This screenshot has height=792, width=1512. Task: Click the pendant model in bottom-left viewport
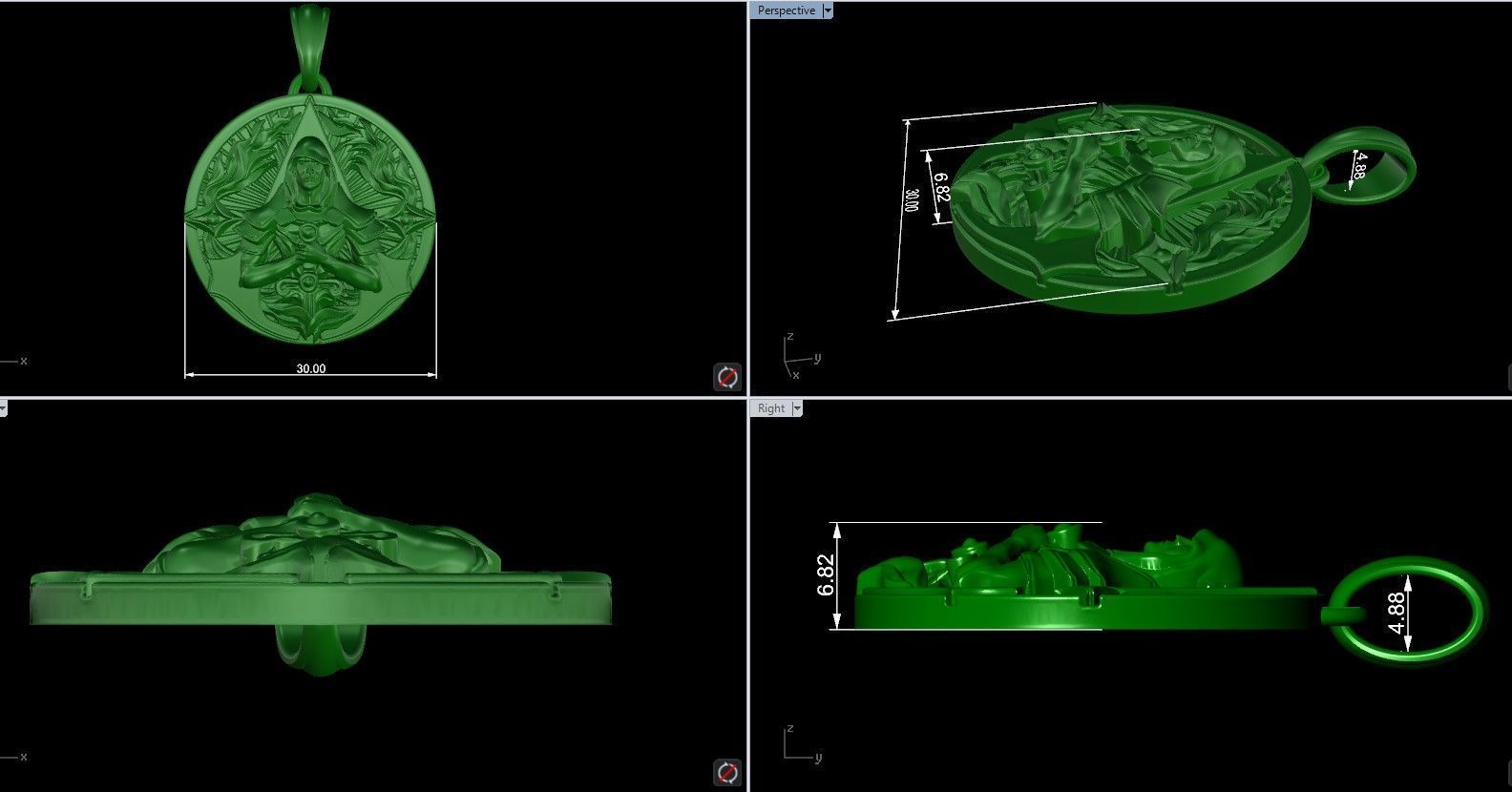(x=320, y=584)
